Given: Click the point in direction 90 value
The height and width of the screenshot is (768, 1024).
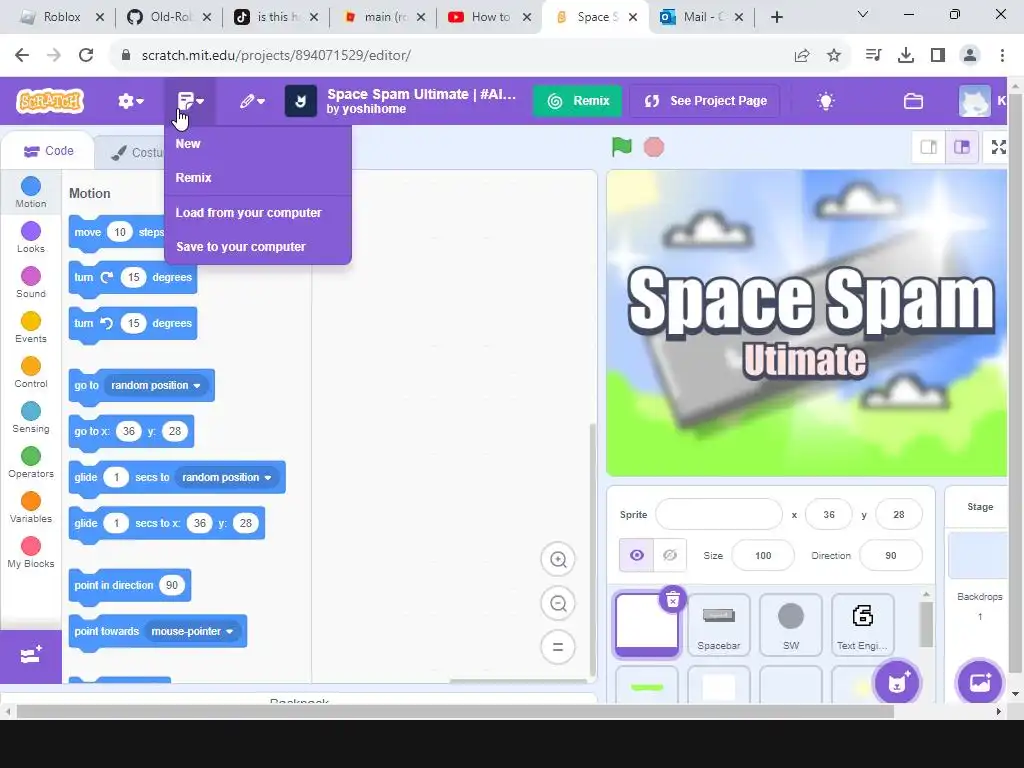Looking at the screenshot, I should pos(172,585).
